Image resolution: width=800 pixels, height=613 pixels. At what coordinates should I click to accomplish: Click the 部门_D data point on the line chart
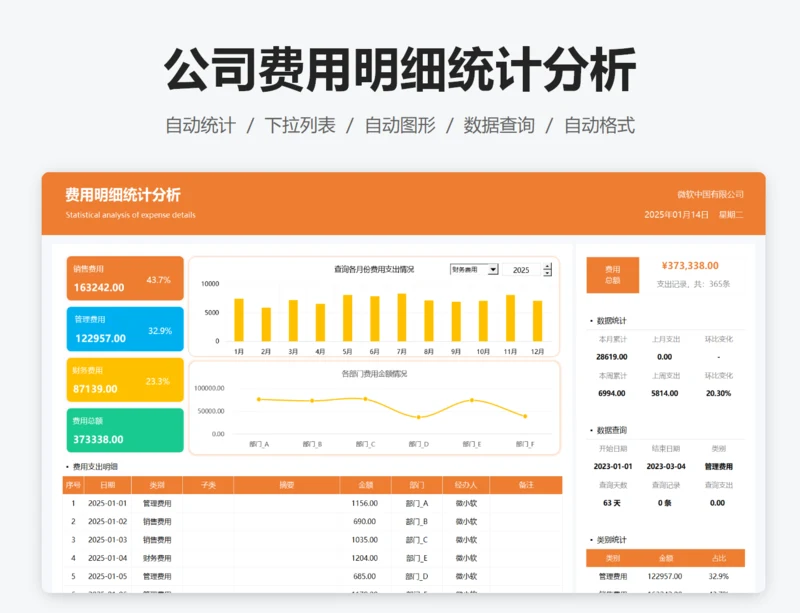point(418,417)
